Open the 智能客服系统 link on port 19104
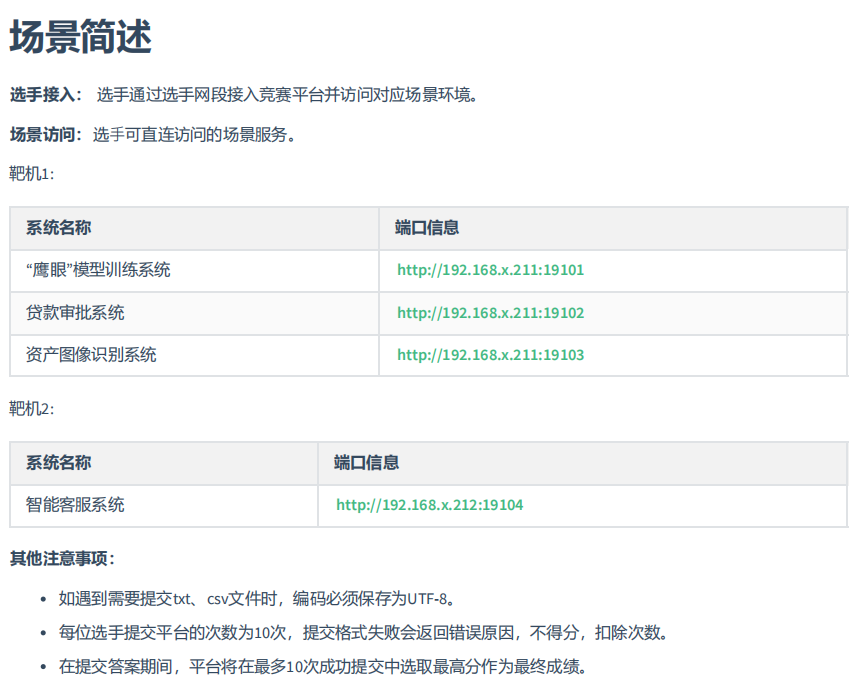 429,505
